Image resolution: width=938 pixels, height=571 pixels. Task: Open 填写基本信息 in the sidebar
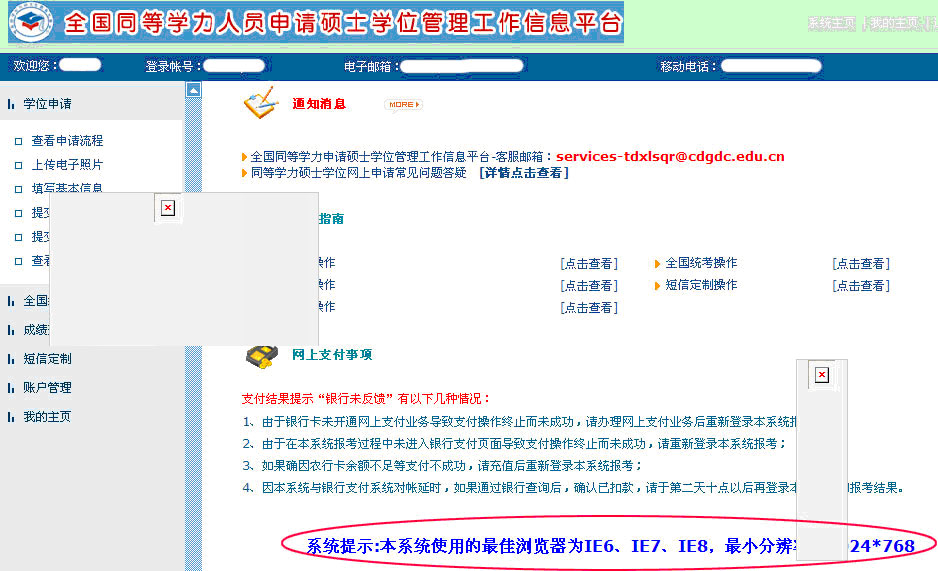pyautogui.click(x=67, y=188)
